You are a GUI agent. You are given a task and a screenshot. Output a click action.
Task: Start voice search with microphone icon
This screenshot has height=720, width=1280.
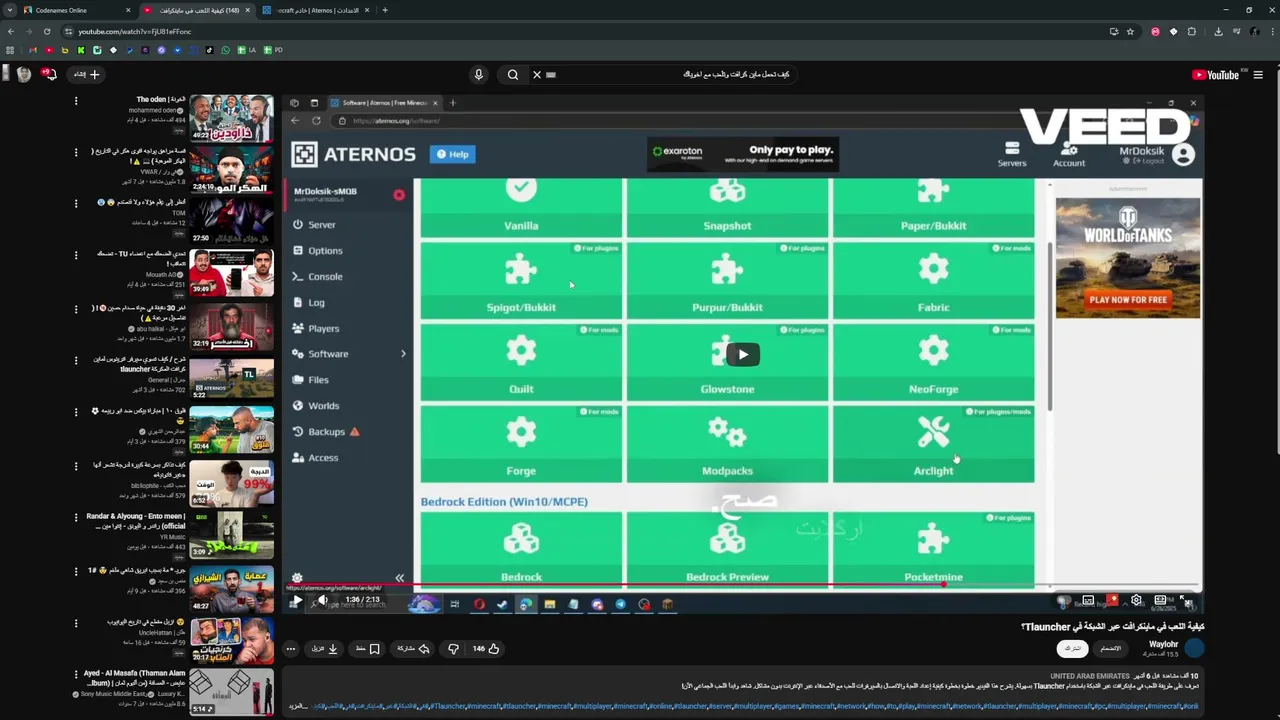(478, 74)
